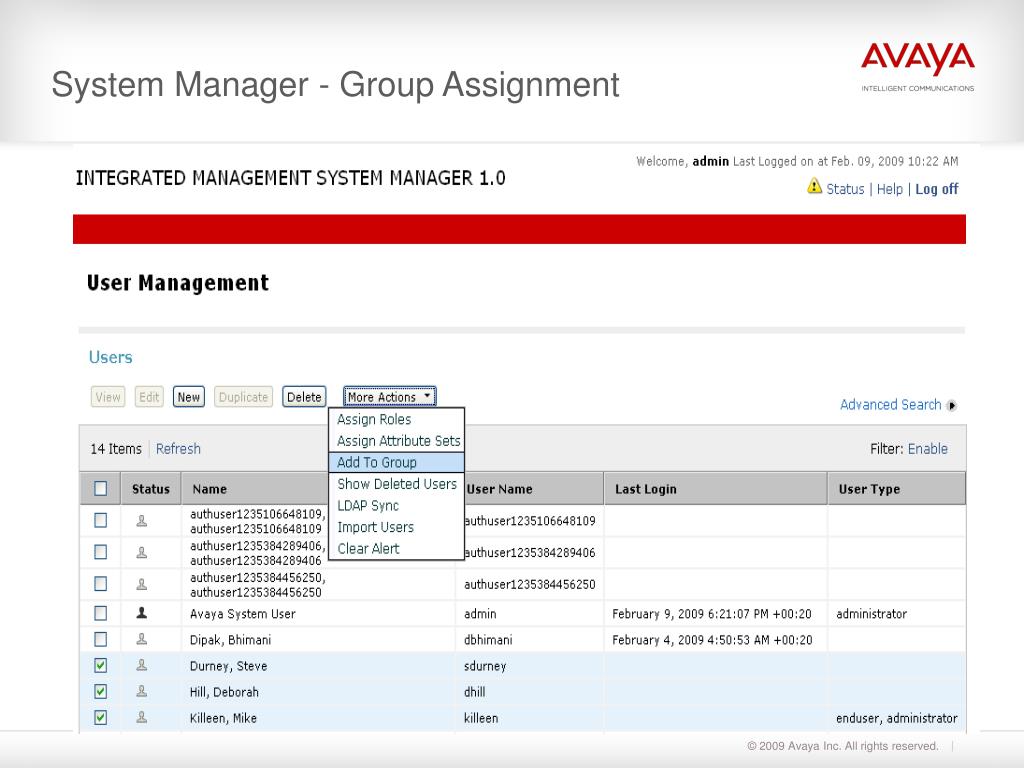The image size is (1024, 768).
Task: Click the user name killeen
Action: click(x=481, y=718)
